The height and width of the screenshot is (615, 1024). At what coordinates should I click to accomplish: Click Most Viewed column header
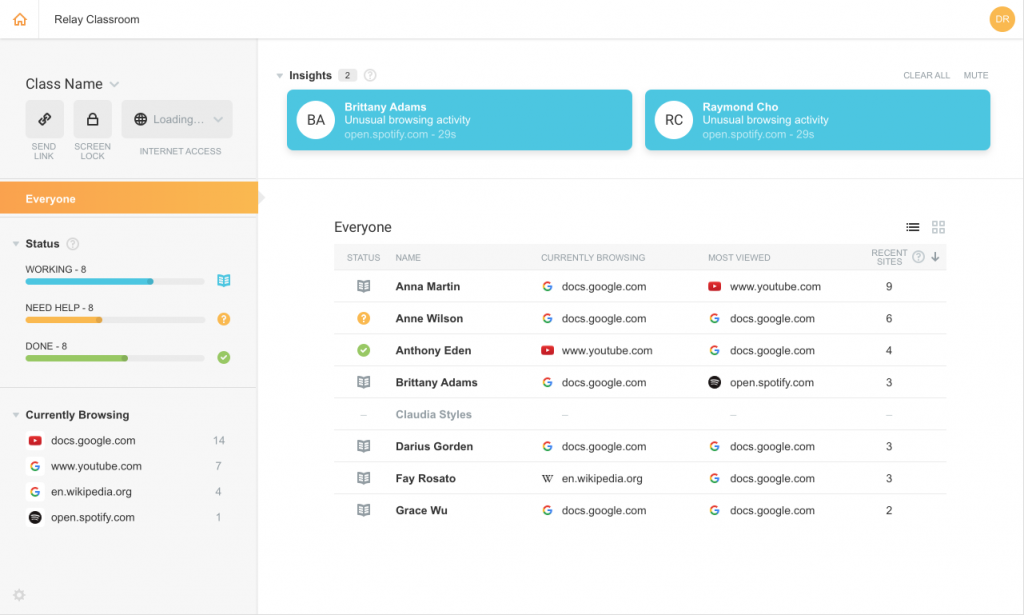[739, 257]
